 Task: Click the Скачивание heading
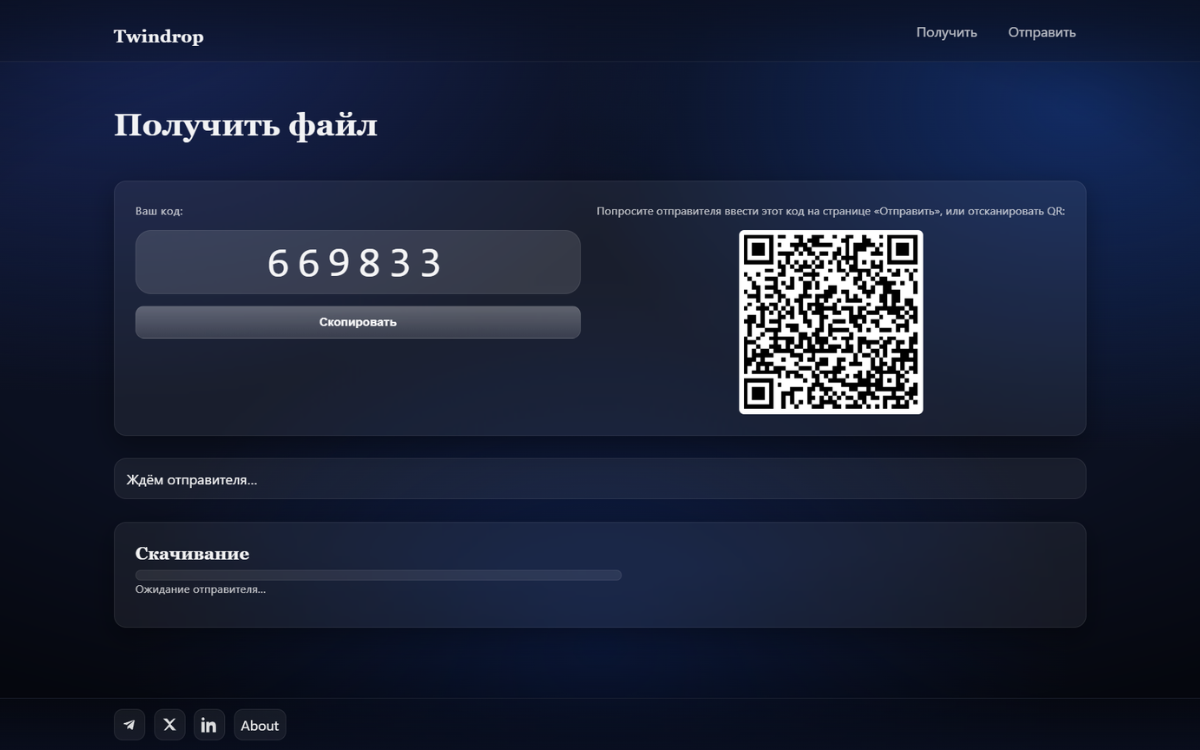point(192,553)
